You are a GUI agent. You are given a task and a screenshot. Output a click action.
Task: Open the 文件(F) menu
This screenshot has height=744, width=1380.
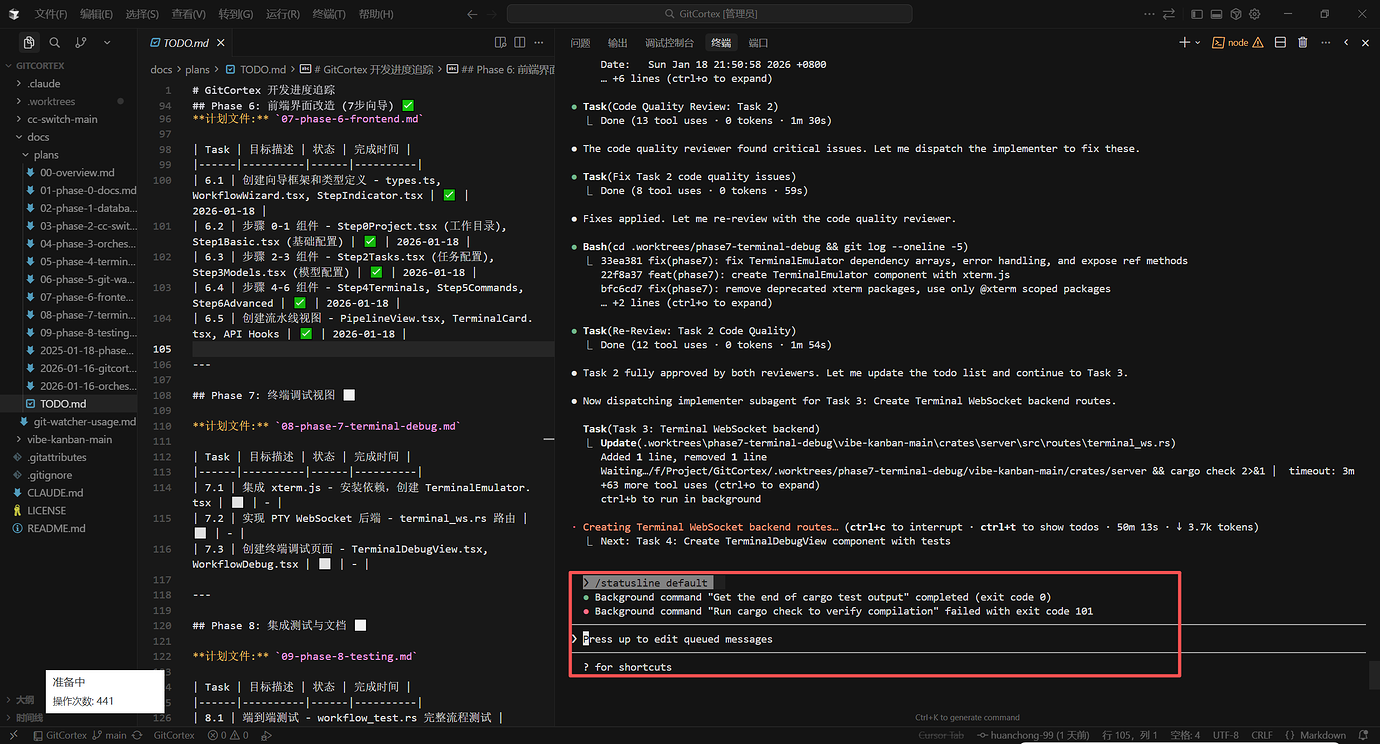coord(51,14)
